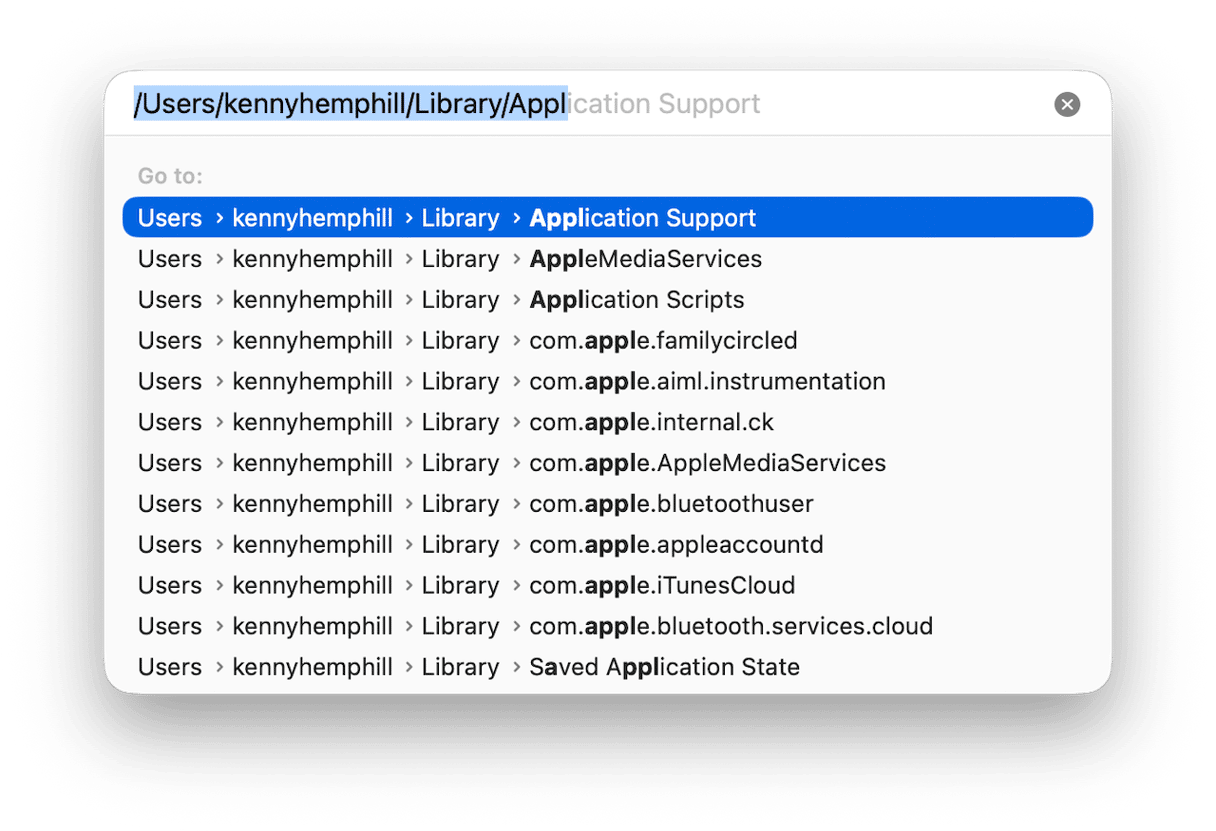Open the Saved Application State folder
1216x831 pixels.
(664, 666)
